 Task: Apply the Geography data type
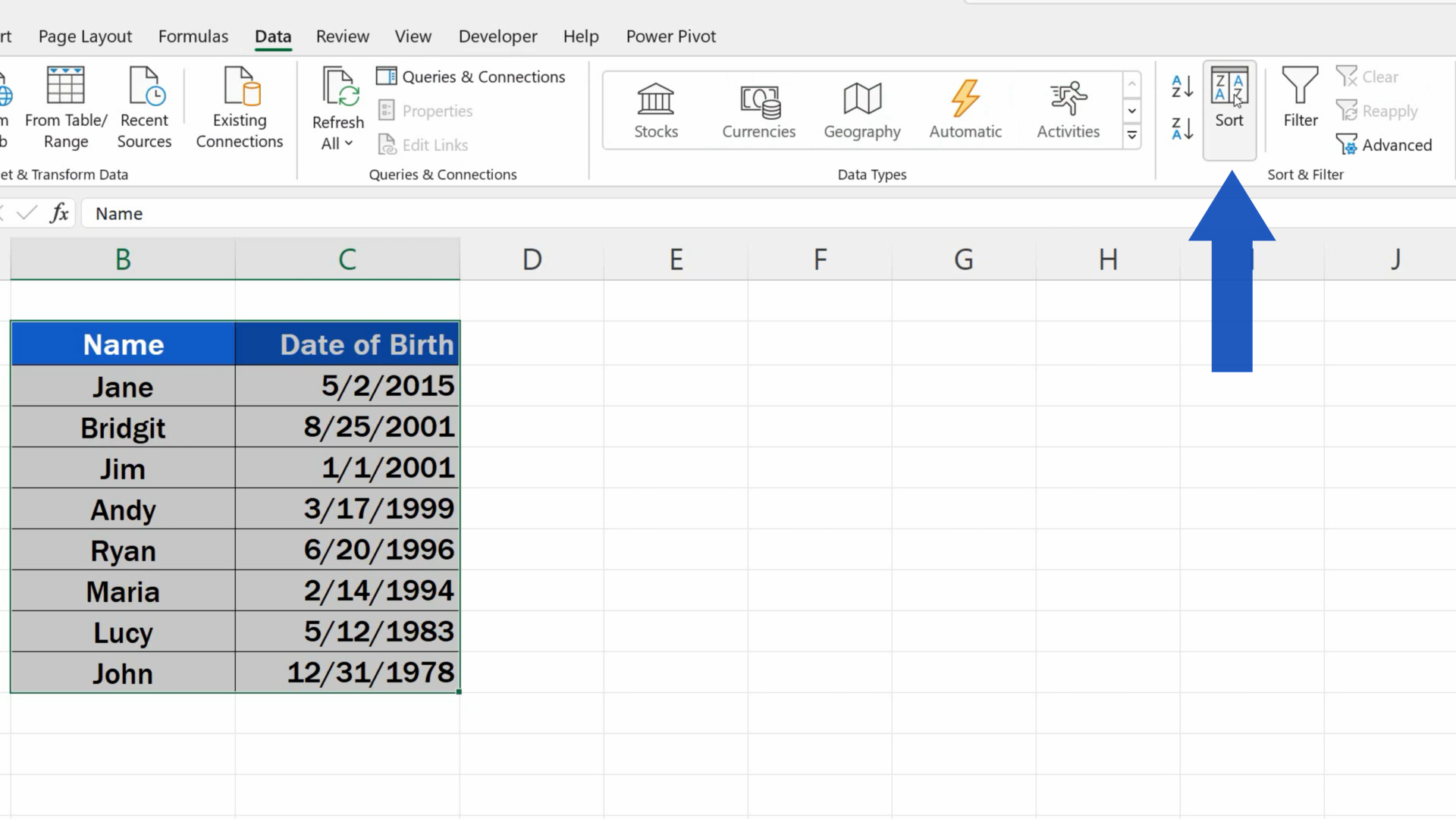coord(861,110)
